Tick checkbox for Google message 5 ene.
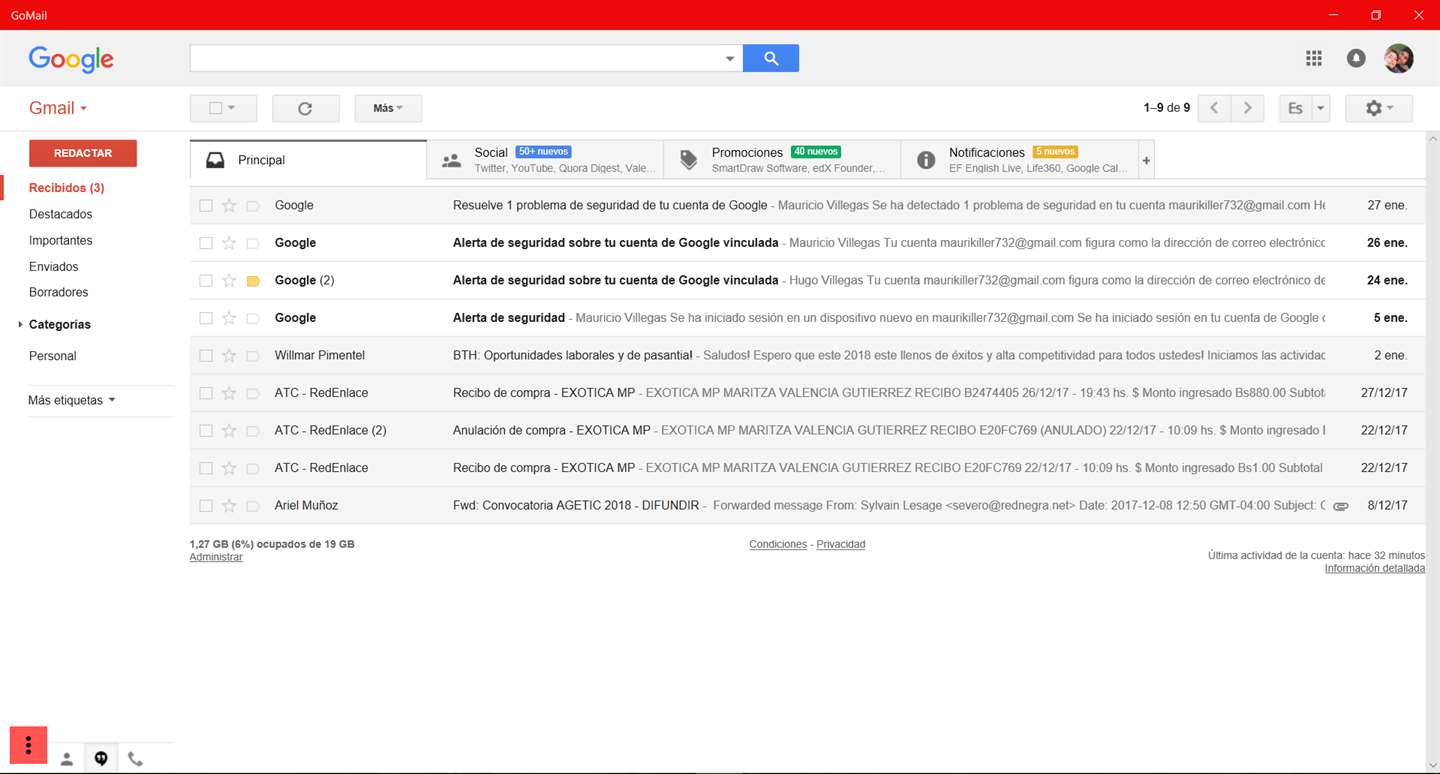The image size is (1440, 774). 205,318
